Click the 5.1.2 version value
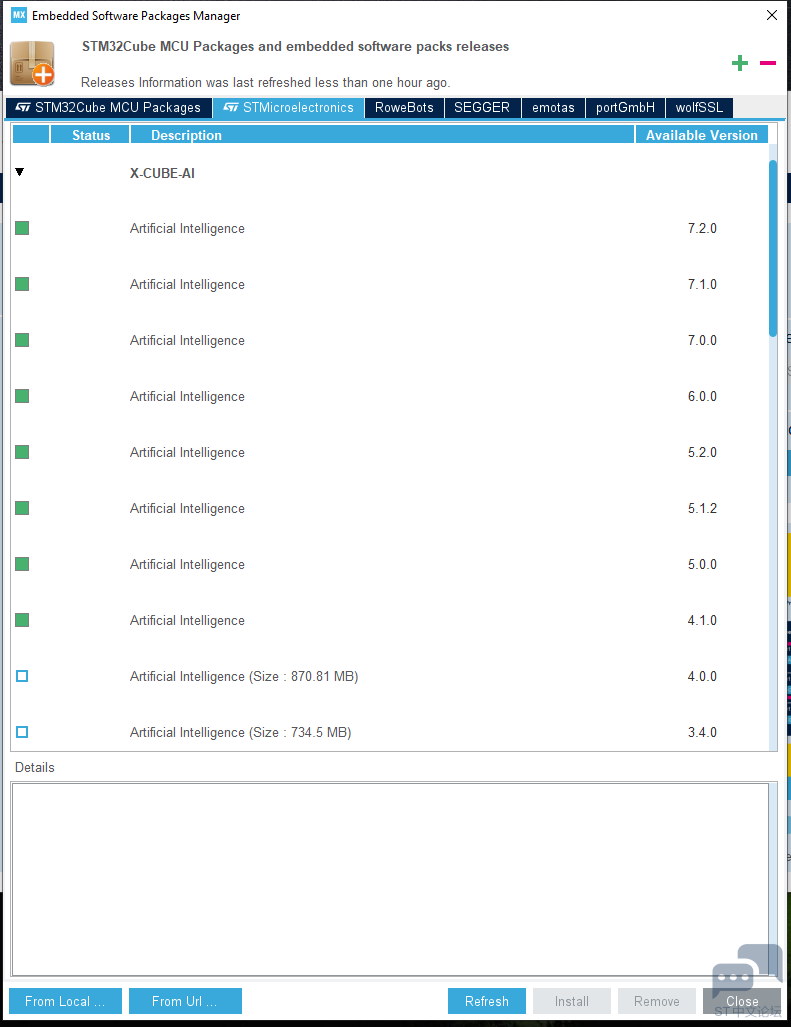The width and height of the screenshot is (791, 1027). click(x=702, y=508)
